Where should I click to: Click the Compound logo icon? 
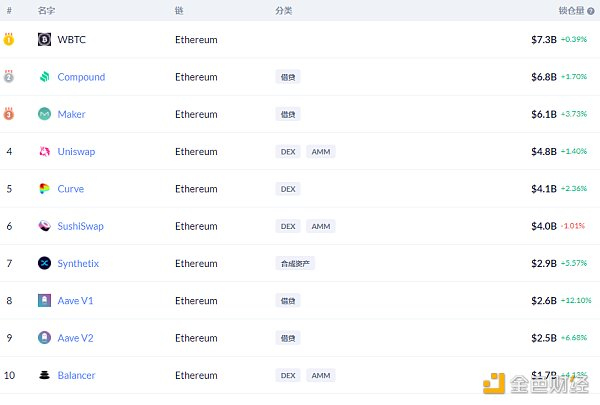click(x=44, y=77)
